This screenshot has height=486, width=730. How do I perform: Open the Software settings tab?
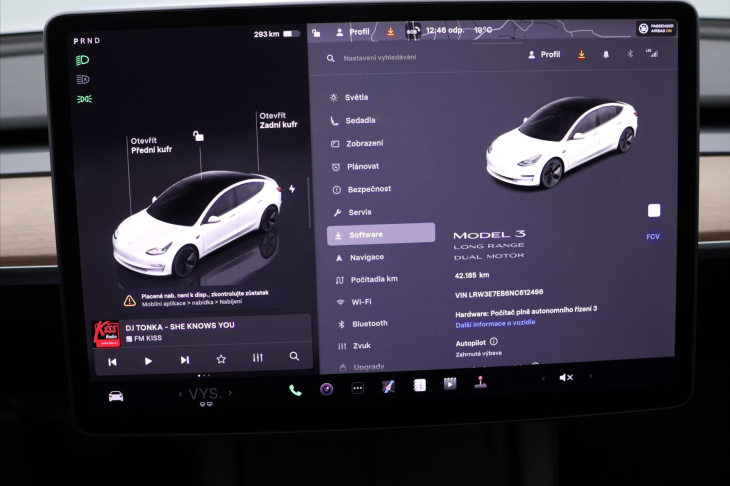pyautogui.click(x=381, y=235)
